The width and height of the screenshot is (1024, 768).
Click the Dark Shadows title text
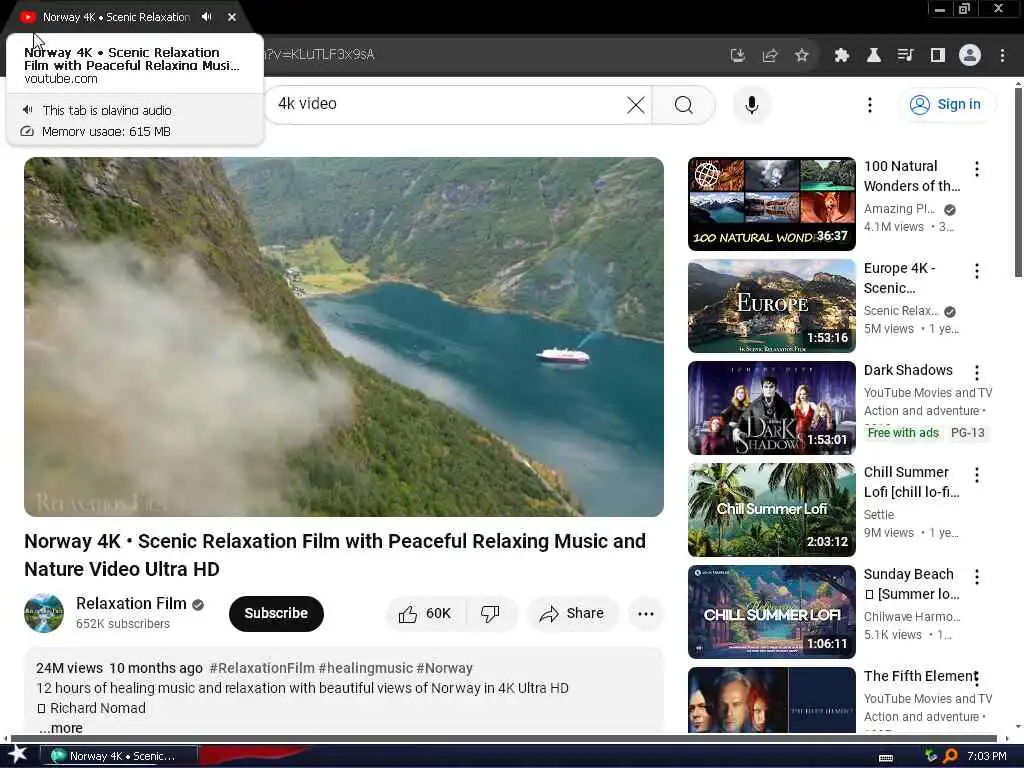point(908,370)
